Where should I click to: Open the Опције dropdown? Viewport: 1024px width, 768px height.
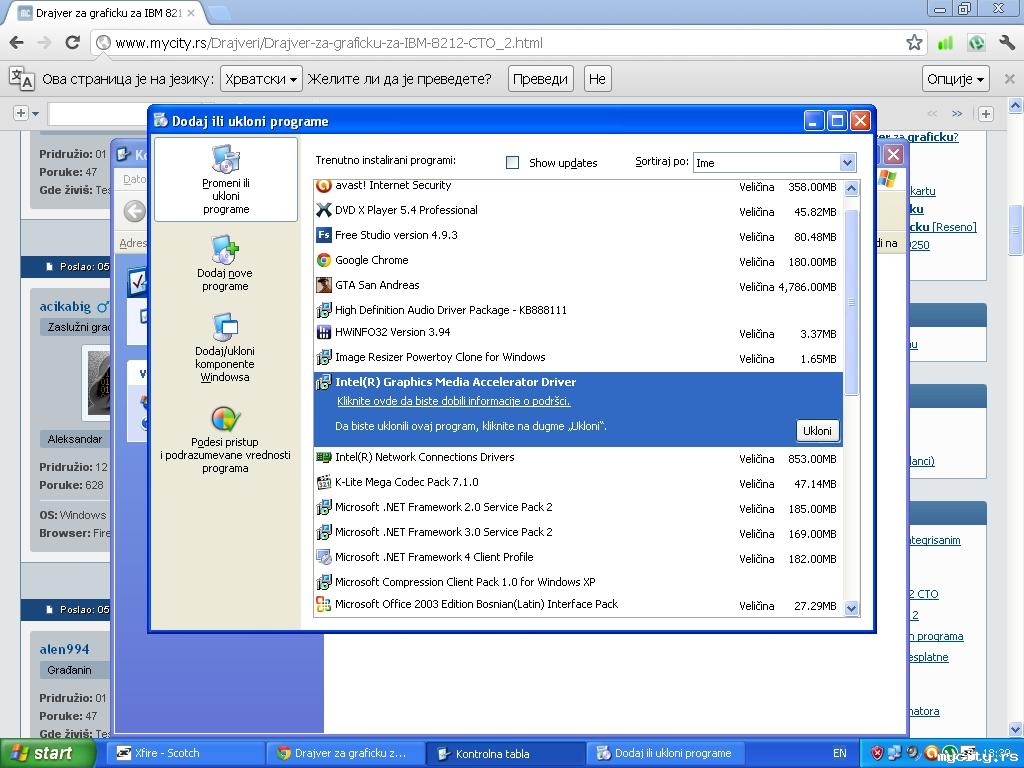[955, 79]
